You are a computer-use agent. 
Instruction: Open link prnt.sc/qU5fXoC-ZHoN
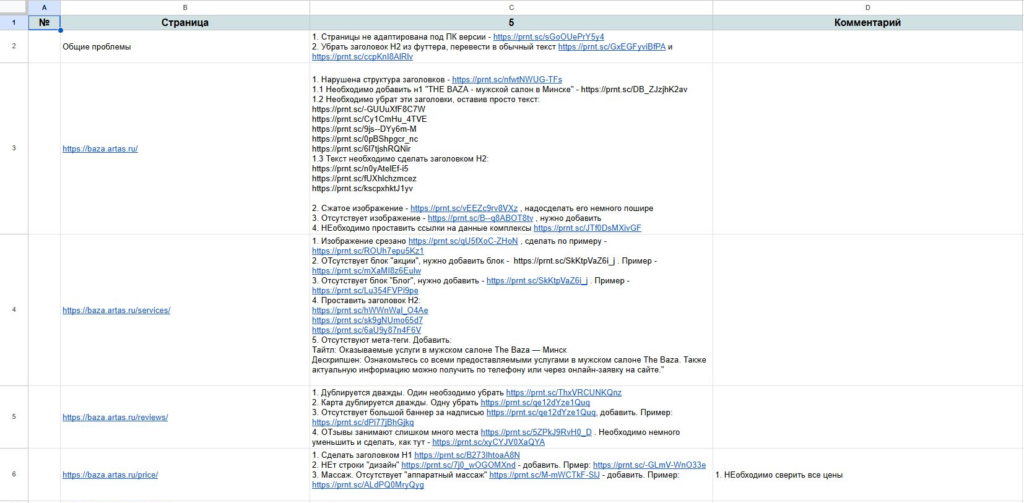pyautogui.click(x=463, y=240)
